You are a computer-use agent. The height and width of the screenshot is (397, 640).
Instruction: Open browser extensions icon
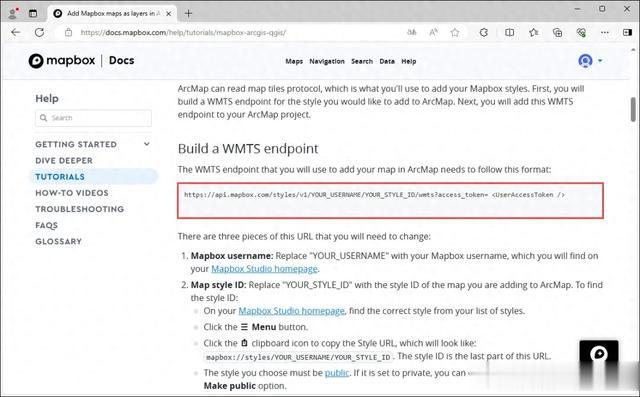click(x=484, y=32)
